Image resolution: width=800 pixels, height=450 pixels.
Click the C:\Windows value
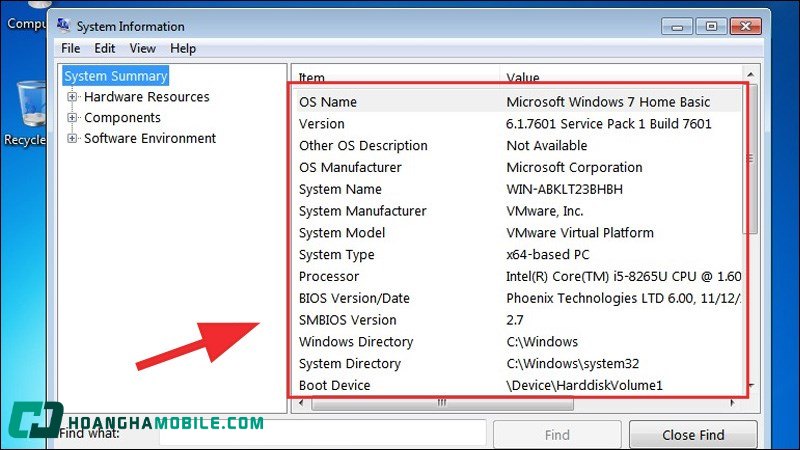[x=542, y=342]
